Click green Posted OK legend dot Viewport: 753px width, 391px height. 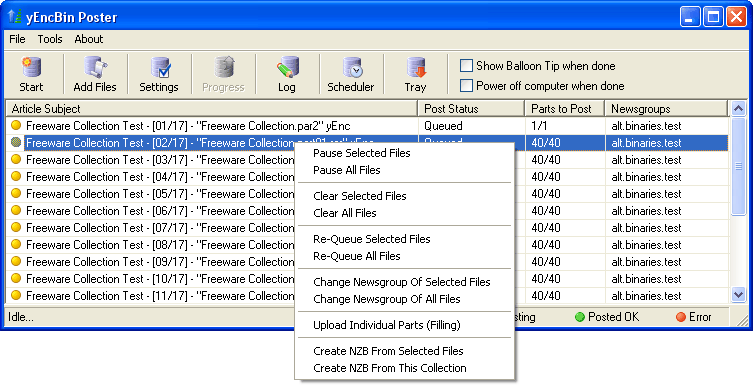(x=580, y=317)
